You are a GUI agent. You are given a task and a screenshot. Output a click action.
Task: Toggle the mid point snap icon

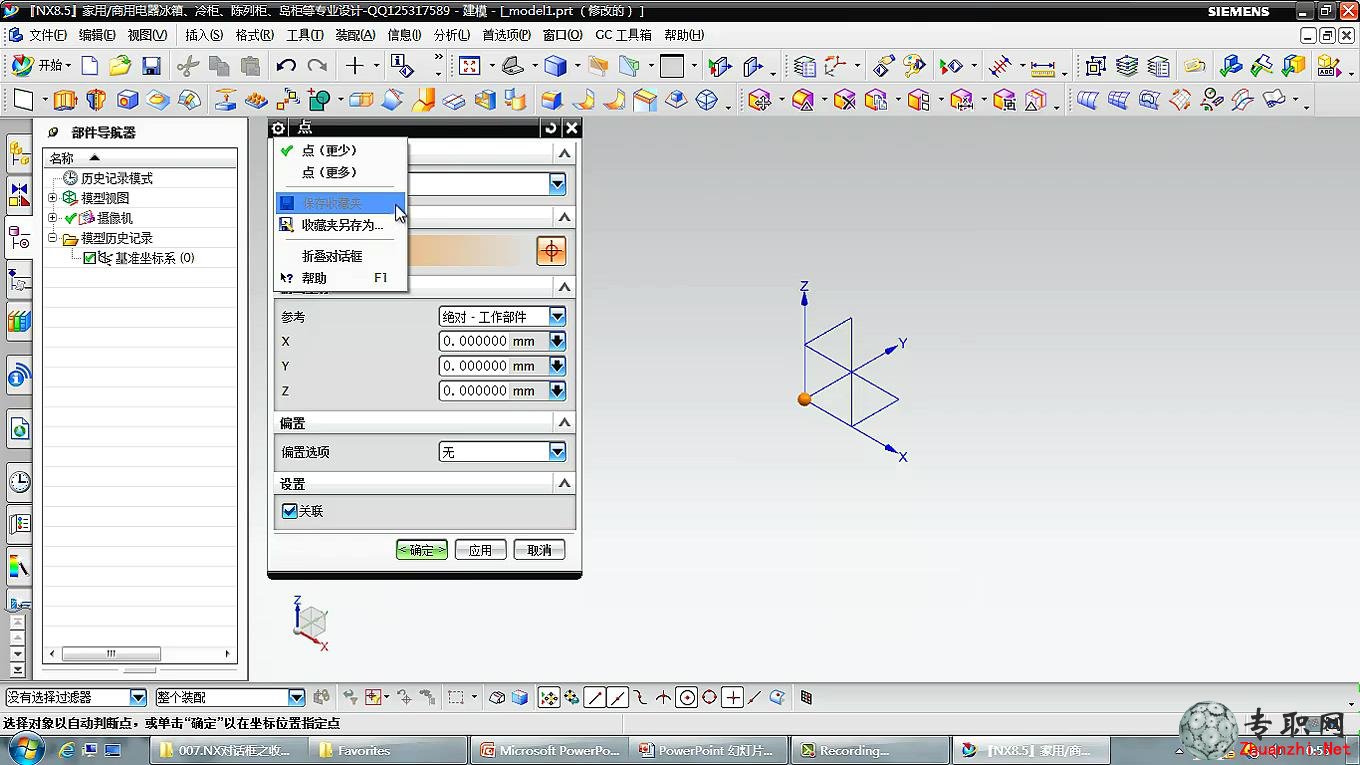coord(618,698)
